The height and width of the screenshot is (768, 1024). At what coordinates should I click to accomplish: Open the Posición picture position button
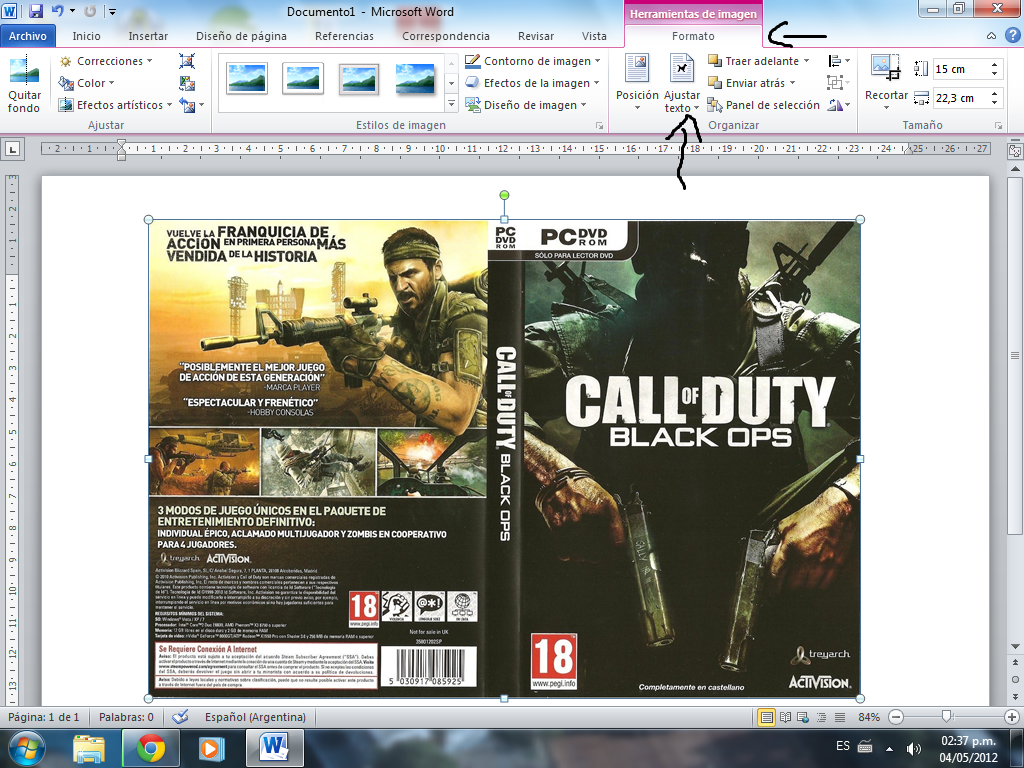click(637, 84)
